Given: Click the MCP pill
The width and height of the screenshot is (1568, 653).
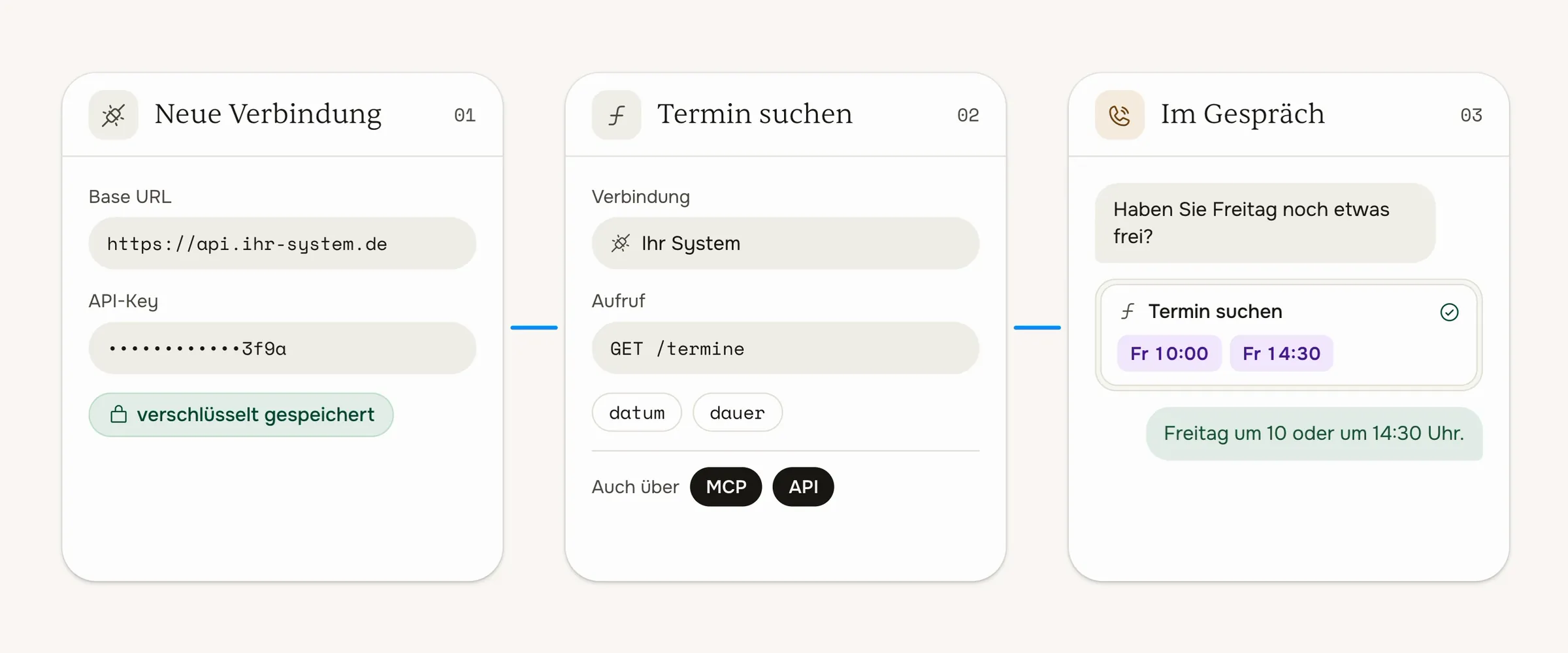Looking at the screenshot, I should click(x=726, y=487).
